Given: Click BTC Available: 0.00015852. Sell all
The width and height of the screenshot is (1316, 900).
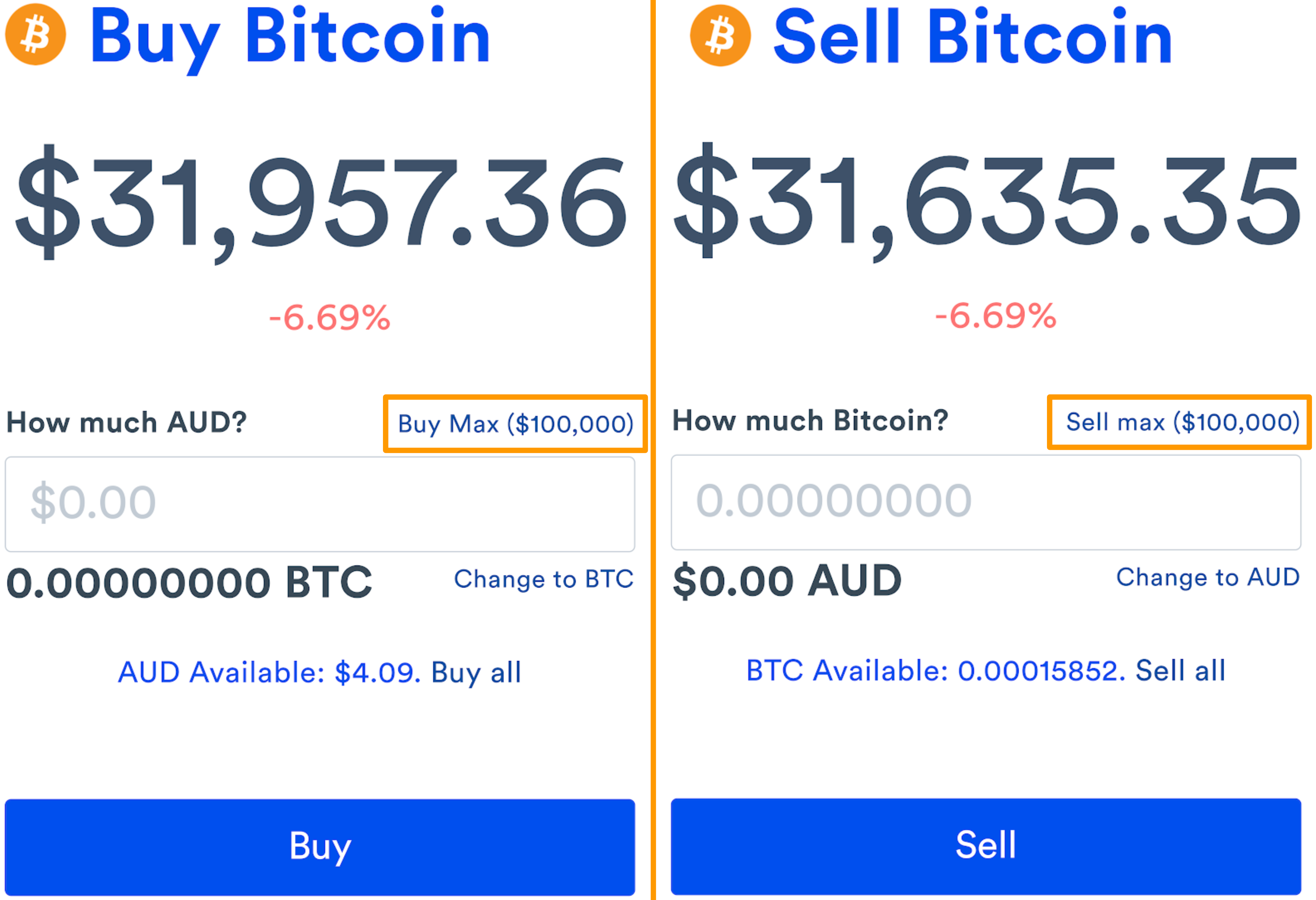Looking at the screenshot, I should [986, 671].
